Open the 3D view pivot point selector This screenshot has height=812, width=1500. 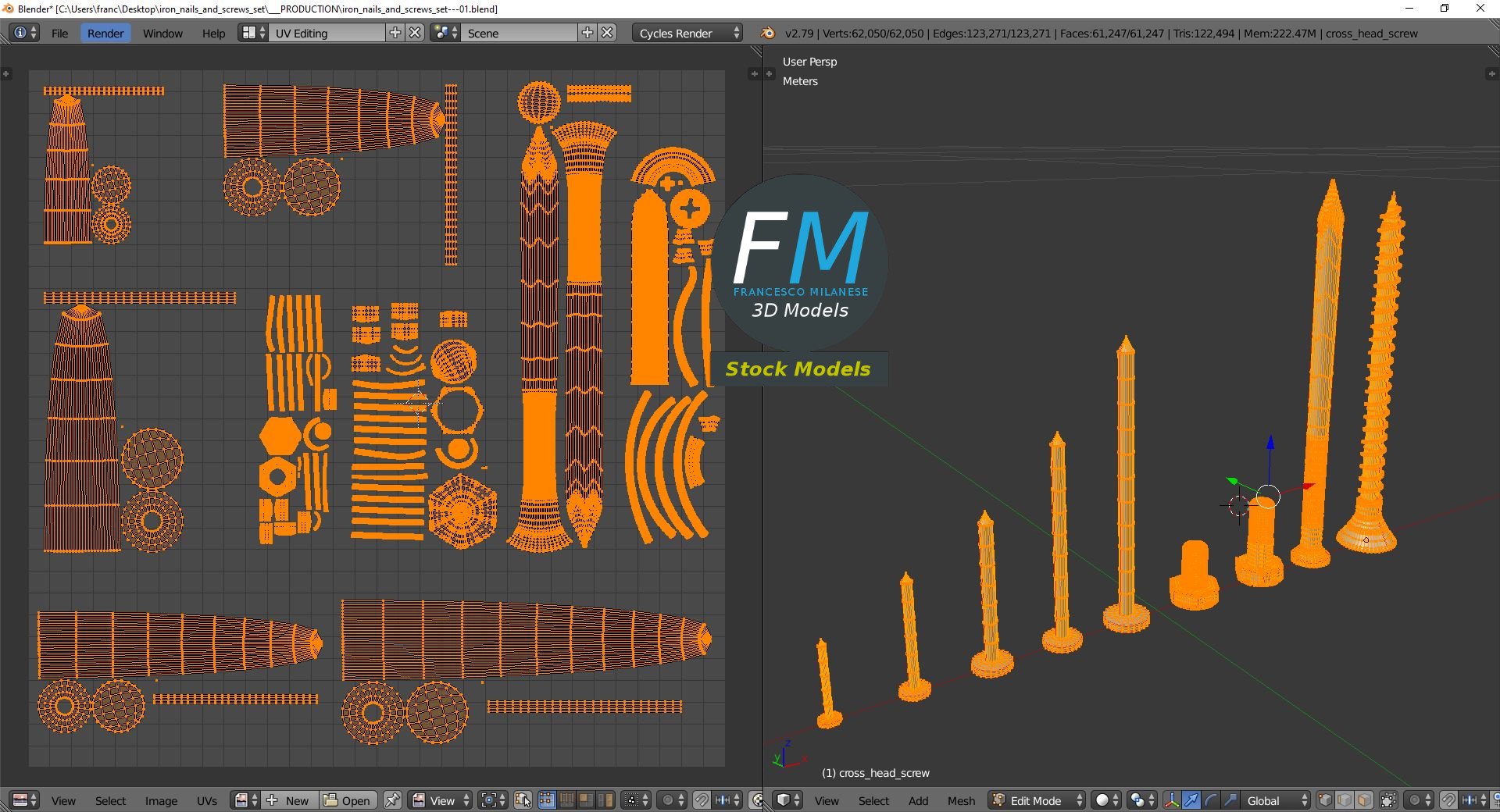tap(1142, 800)
